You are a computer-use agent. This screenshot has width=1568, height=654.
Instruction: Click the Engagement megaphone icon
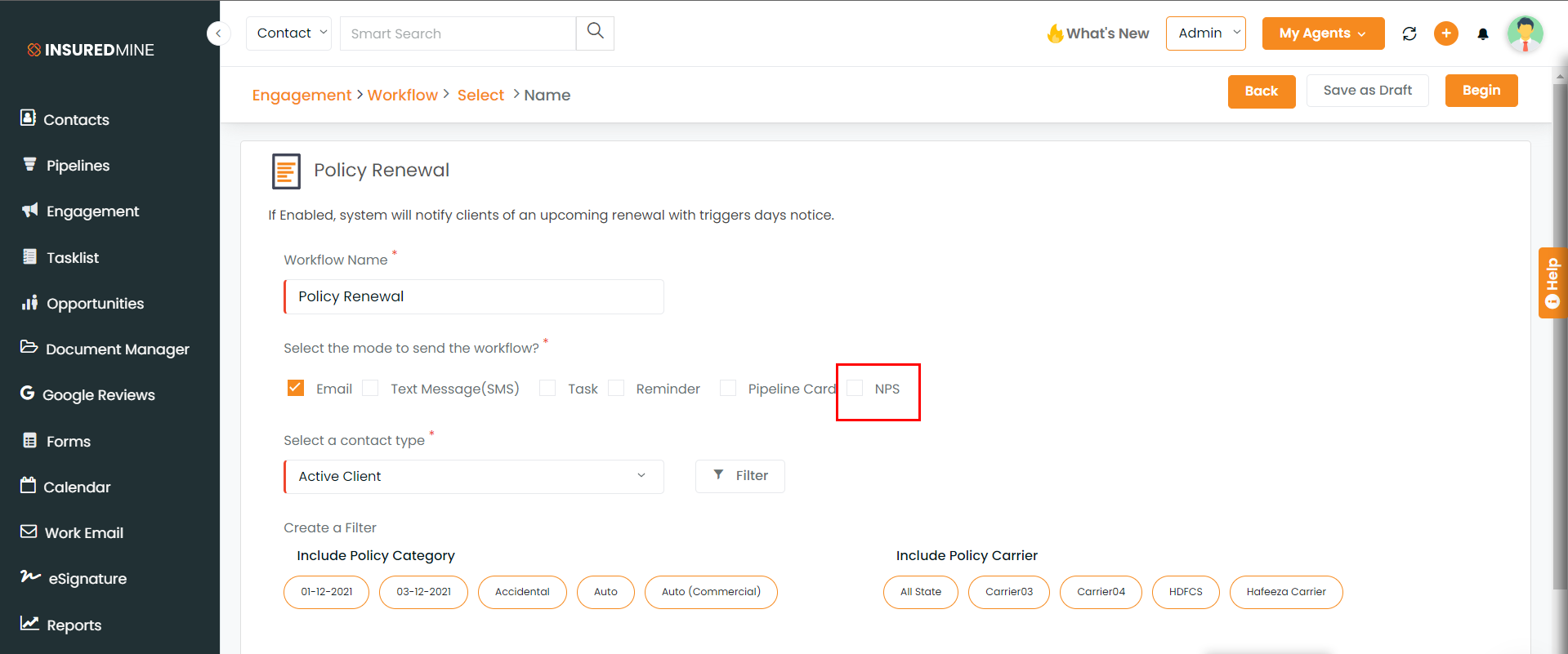[x=29, y=211]
